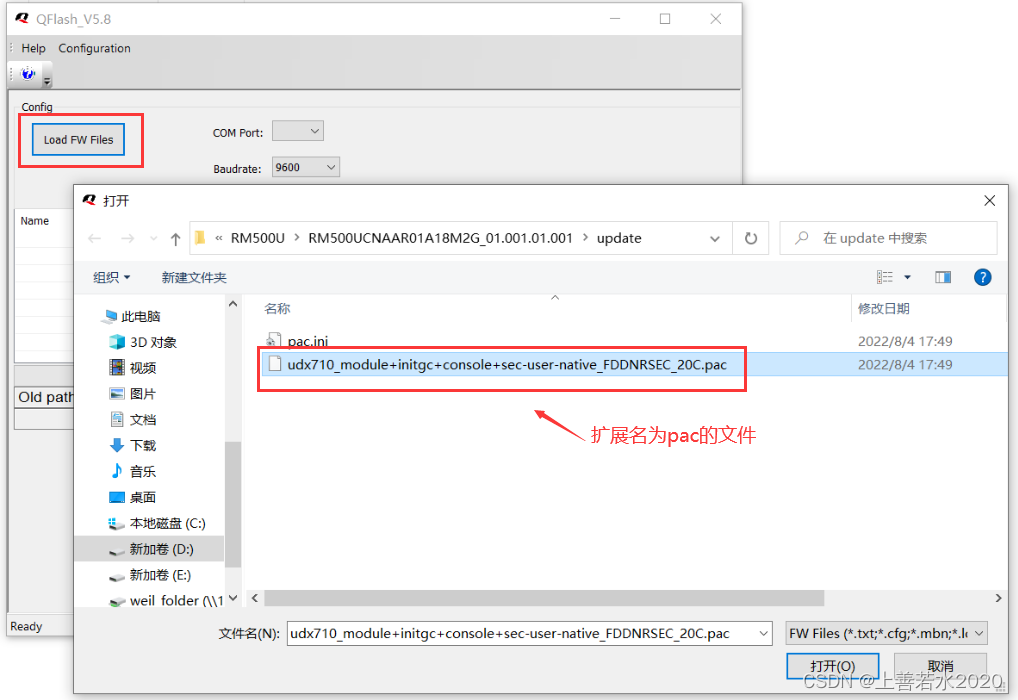
Task: Click horizontal scrollbar left arrow
Action: (255, 598)
